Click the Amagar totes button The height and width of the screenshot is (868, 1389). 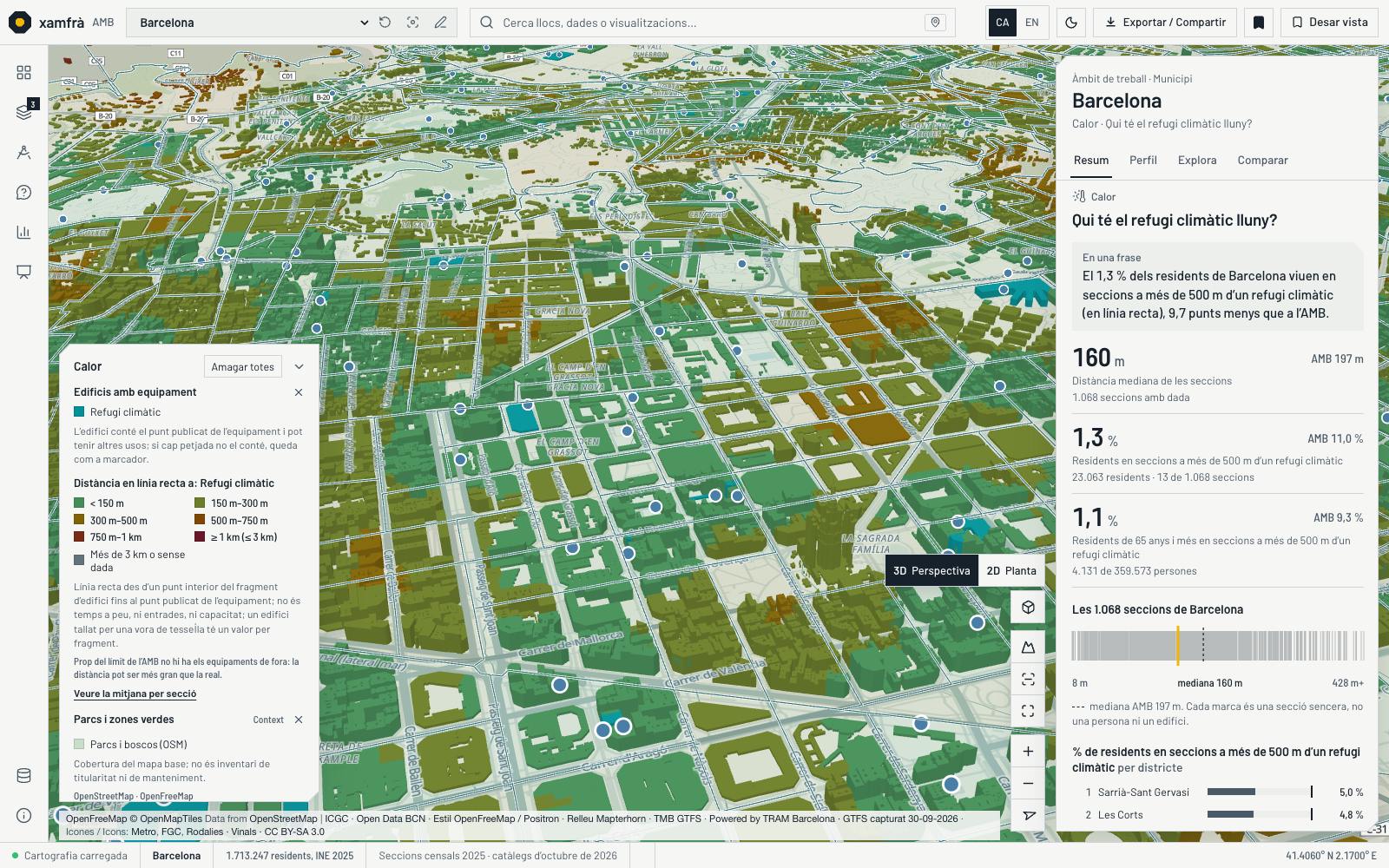click(243, 367)
